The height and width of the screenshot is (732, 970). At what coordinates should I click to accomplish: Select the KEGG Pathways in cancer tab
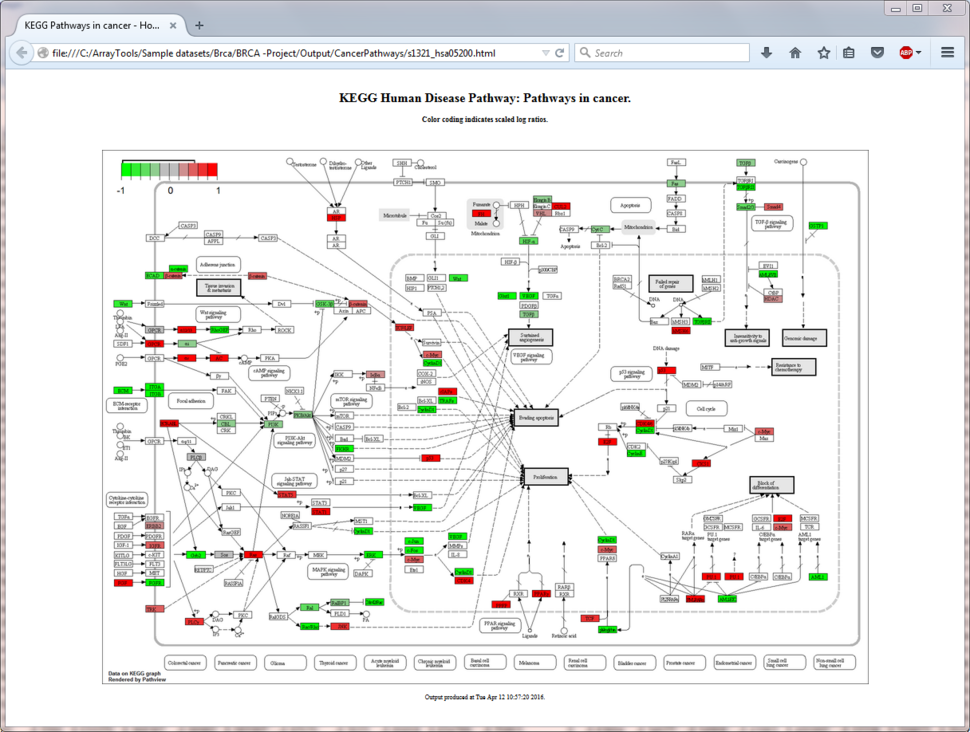coord(99,25)
